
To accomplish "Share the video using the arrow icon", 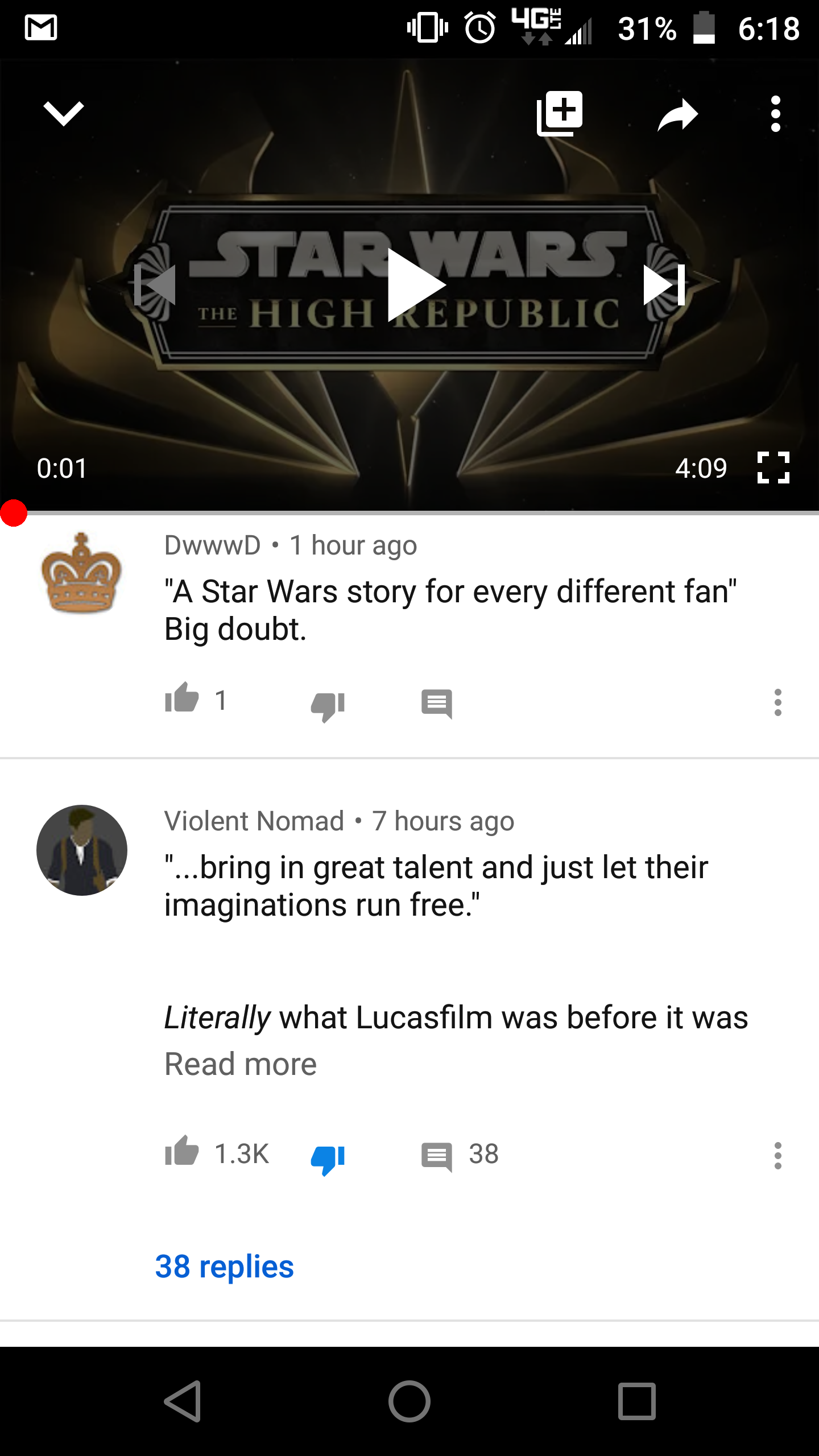I will click(x=677, y=114).
